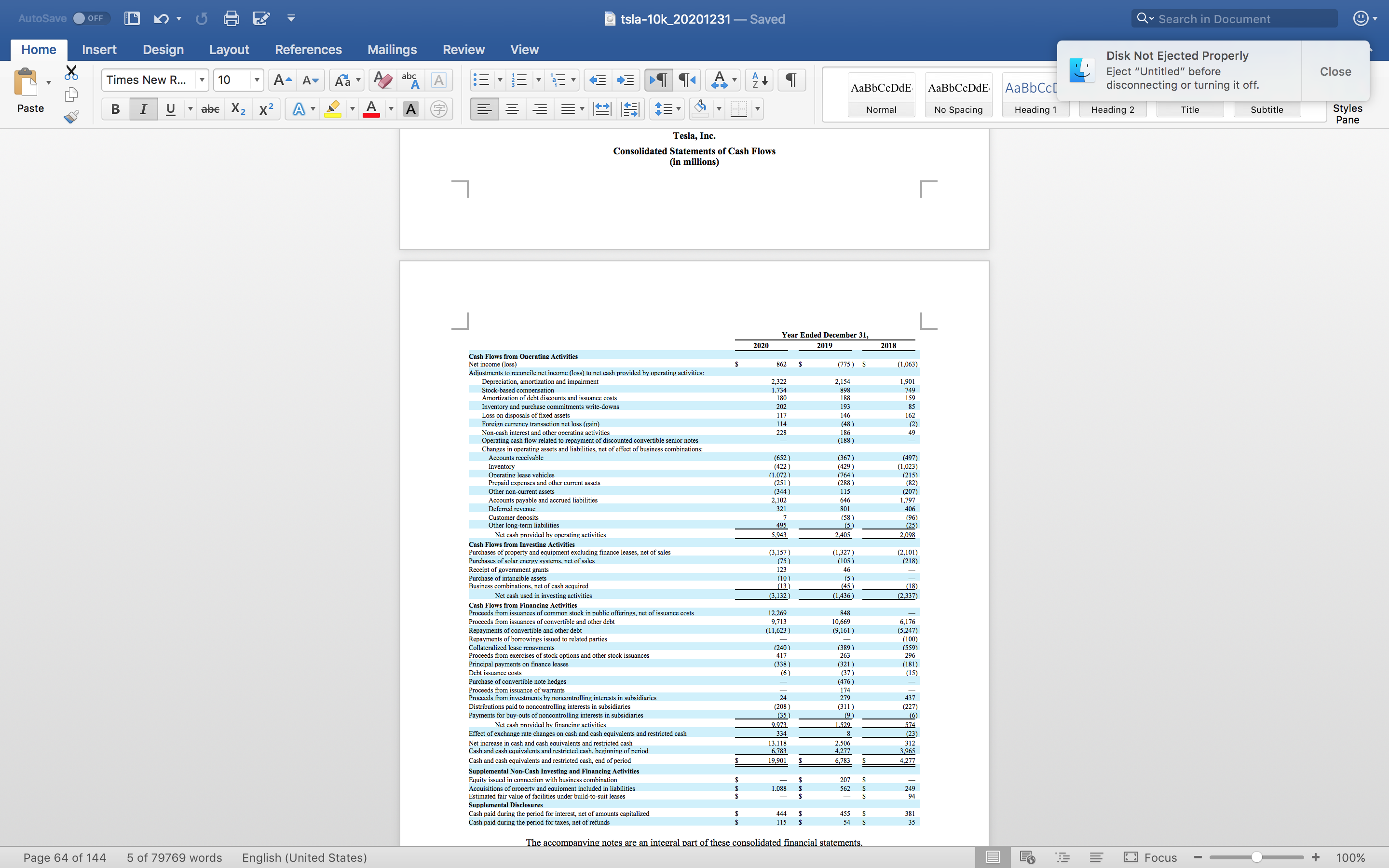Sort the selection alphabetically
The width and height of the screenshot is (1389, 868).
click(x=759, y=80)
